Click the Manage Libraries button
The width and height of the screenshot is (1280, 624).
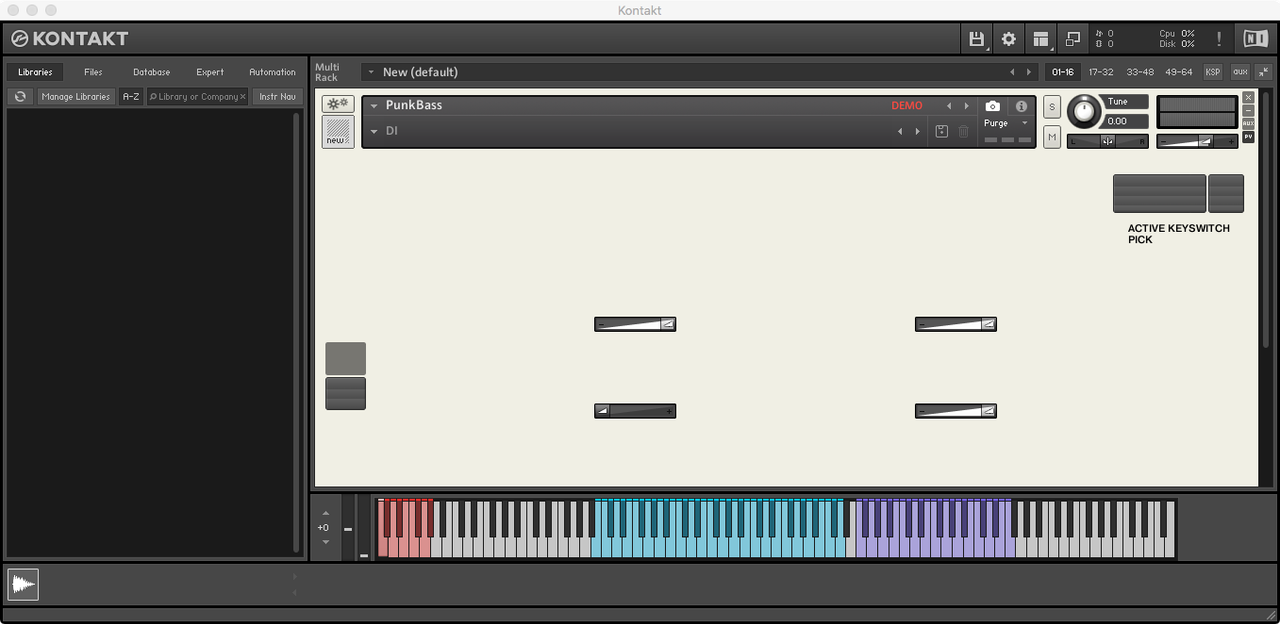point(76,97)
